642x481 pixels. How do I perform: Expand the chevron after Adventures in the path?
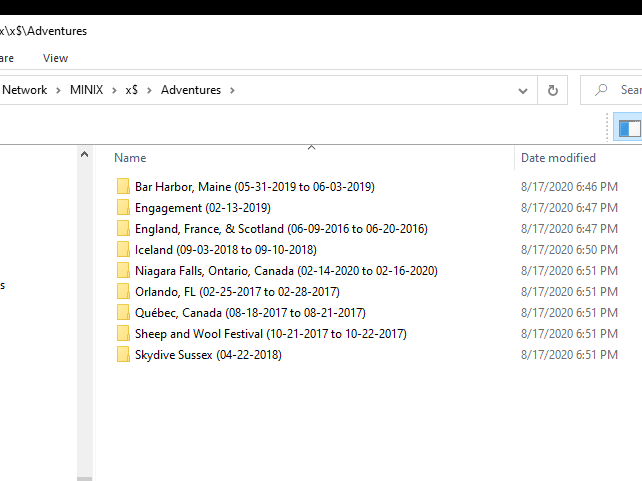(232, 90)
